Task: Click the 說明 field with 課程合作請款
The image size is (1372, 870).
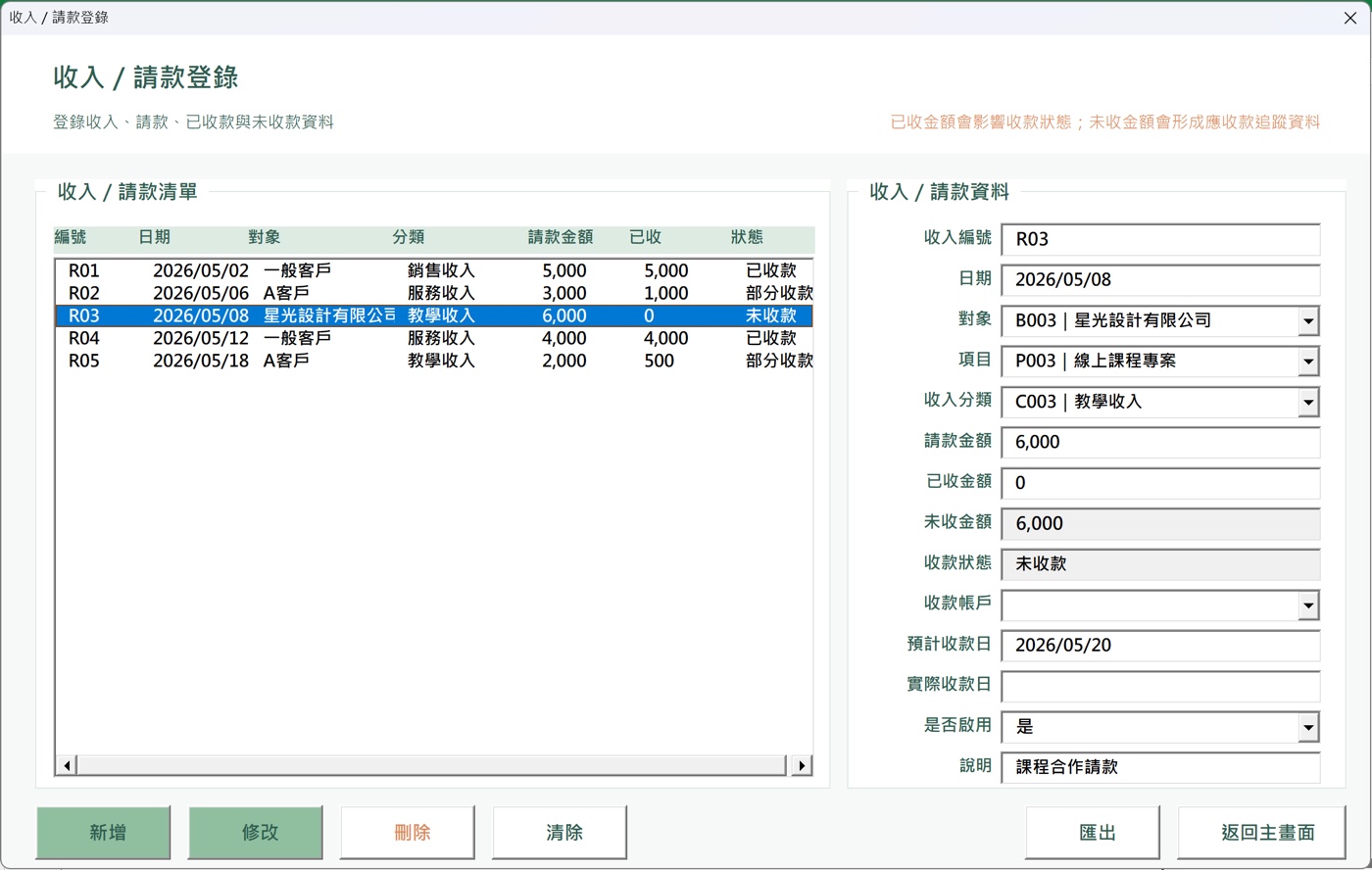Action: tap(1160, 767)
